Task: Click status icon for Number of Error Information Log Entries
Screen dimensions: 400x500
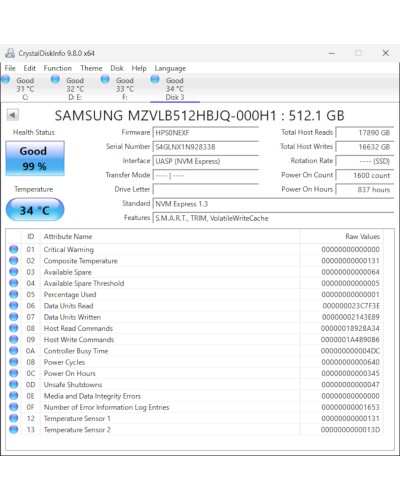Action: coord(14,407)
